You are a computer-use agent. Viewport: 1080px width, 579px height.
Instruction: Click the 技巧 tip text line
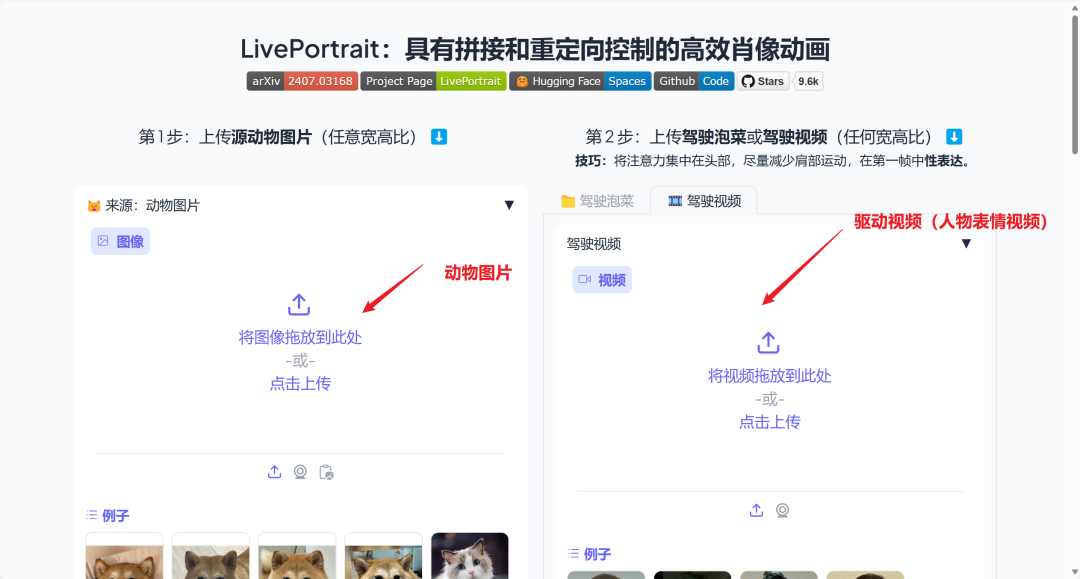point(772,161)
